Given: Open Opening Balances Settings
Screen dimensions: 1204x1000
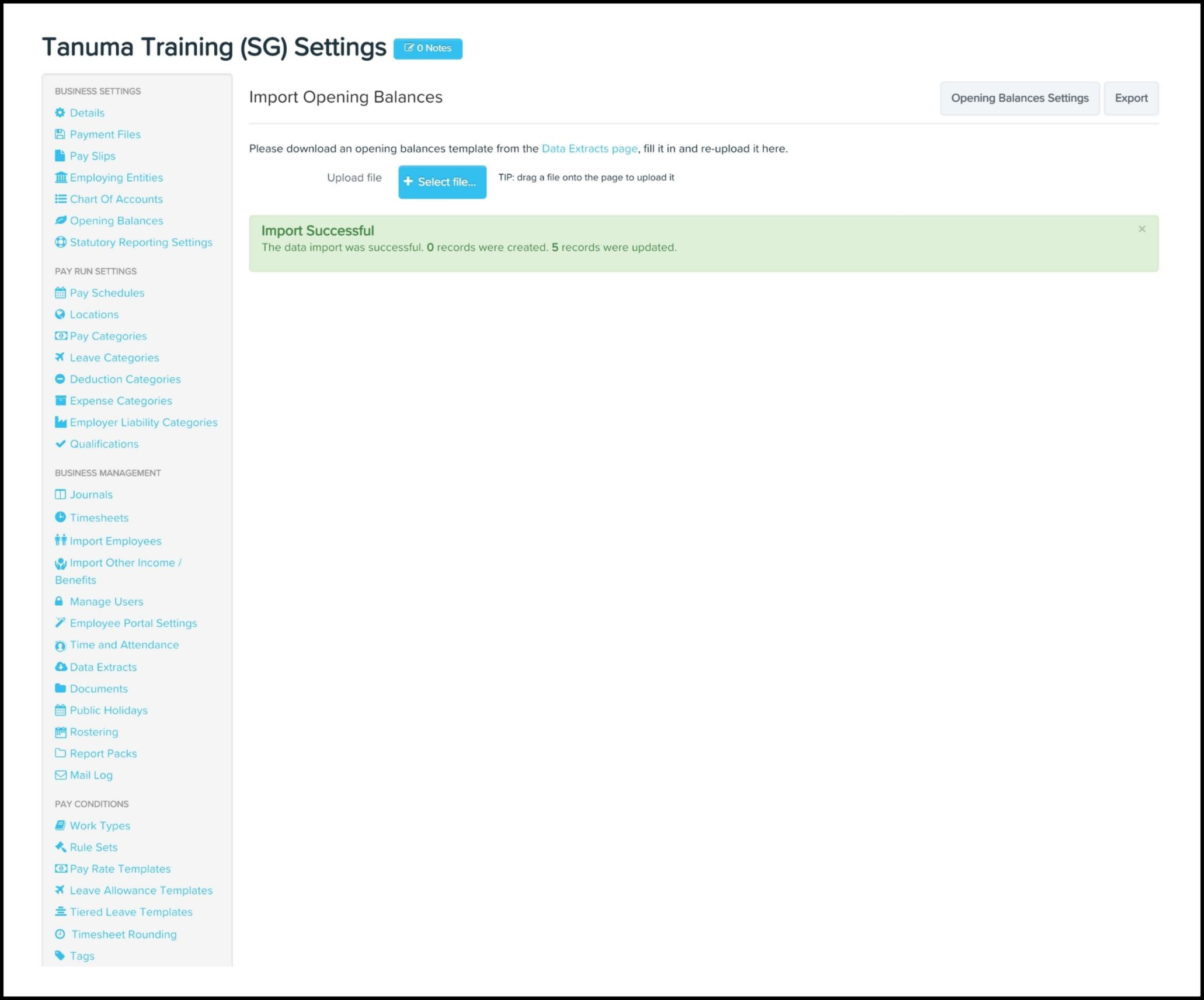Looking at the screenshot, I should (x=1019, y=98).
